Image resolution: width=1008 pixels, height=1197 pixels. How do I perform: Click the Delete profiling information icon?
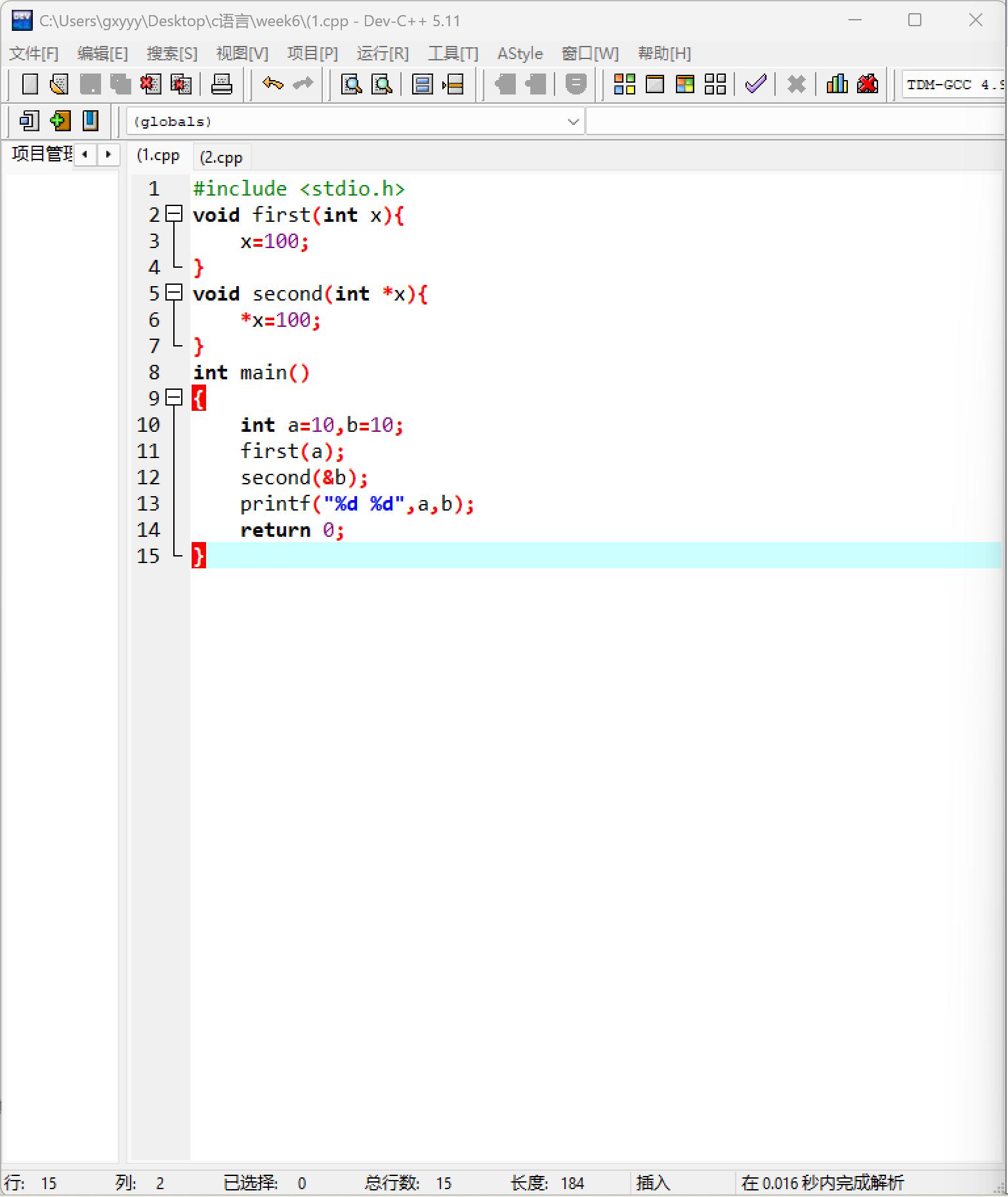(868, 84)
